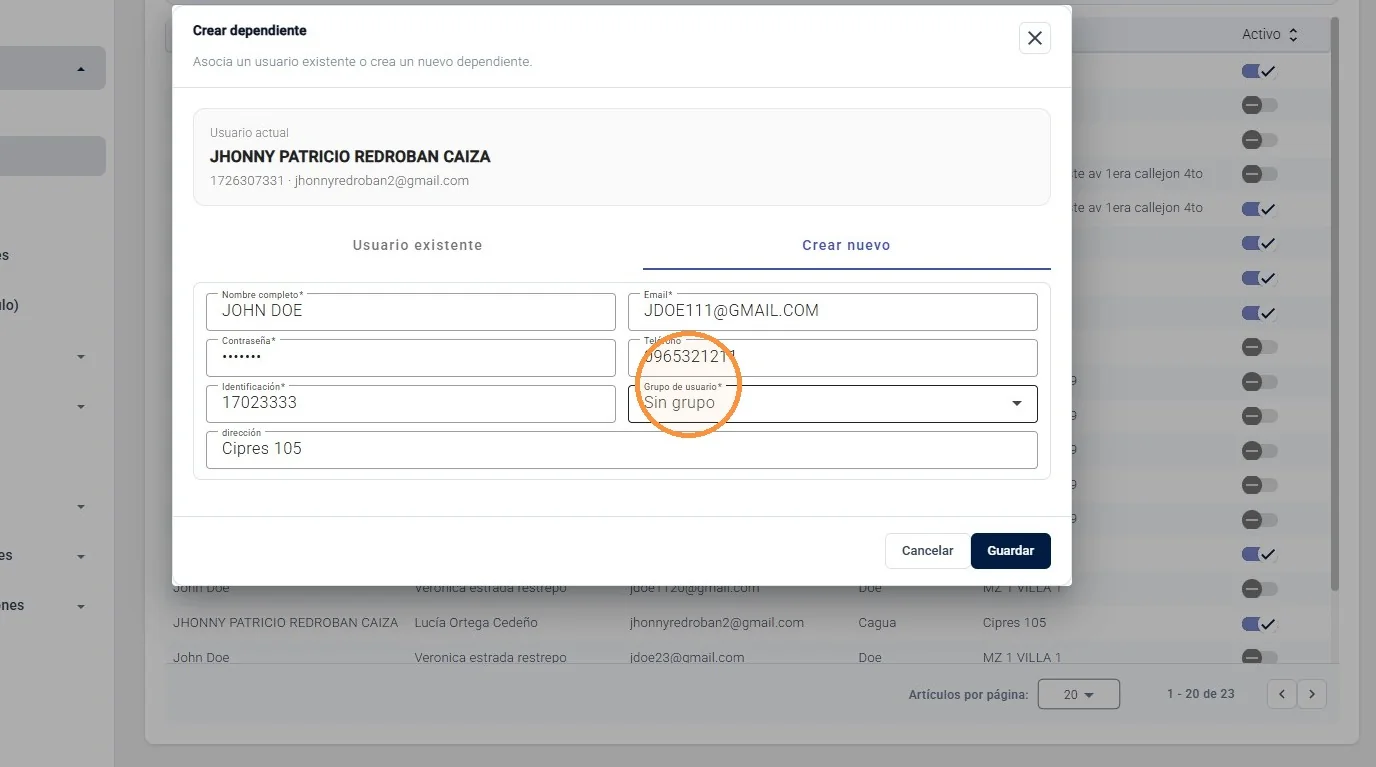
Task: Click into the Email input field
Action: point(833,312)
